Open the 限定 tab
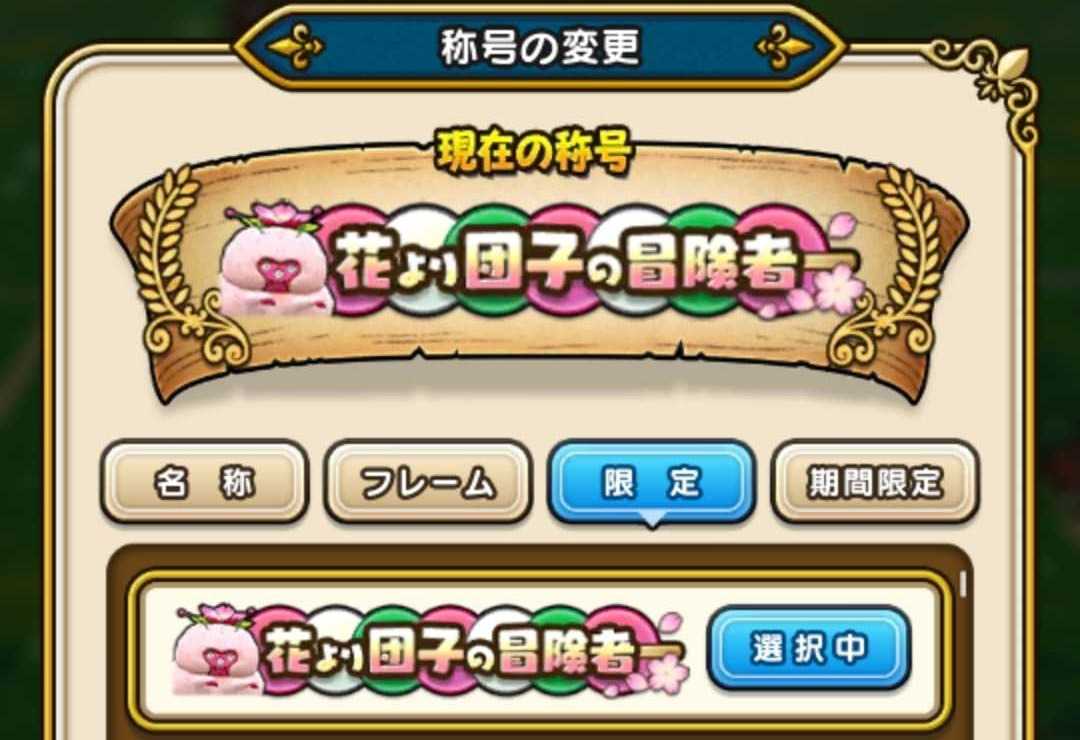The height and width of the screenshot is (740, 1080). pyautogui.click(x=651, y=481)
